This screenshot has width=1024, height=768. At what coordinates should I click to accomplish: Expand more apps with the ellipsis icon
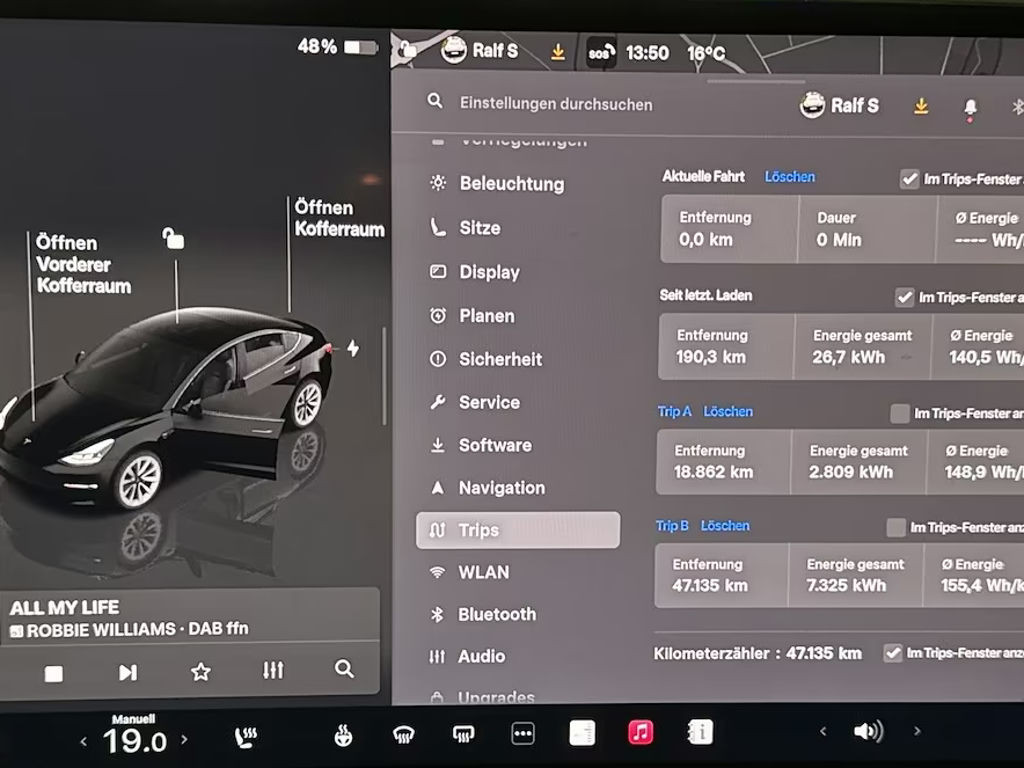pos(522,731)
